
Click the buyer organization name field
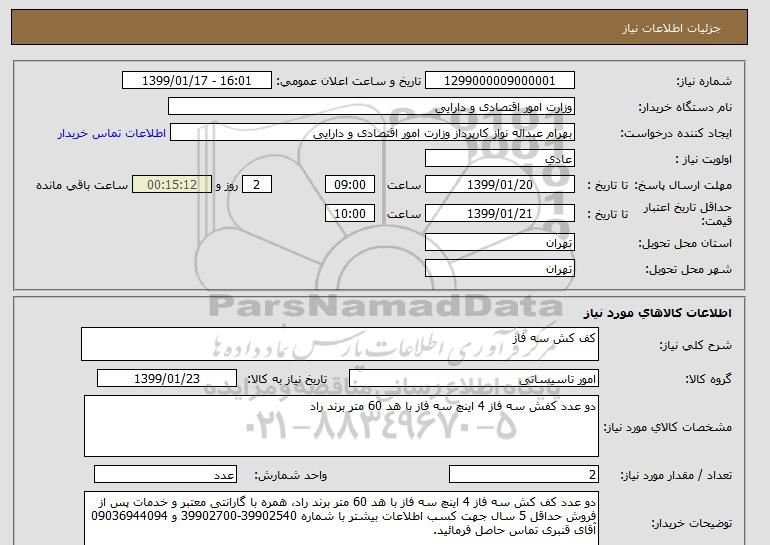(x=371, y=107)
